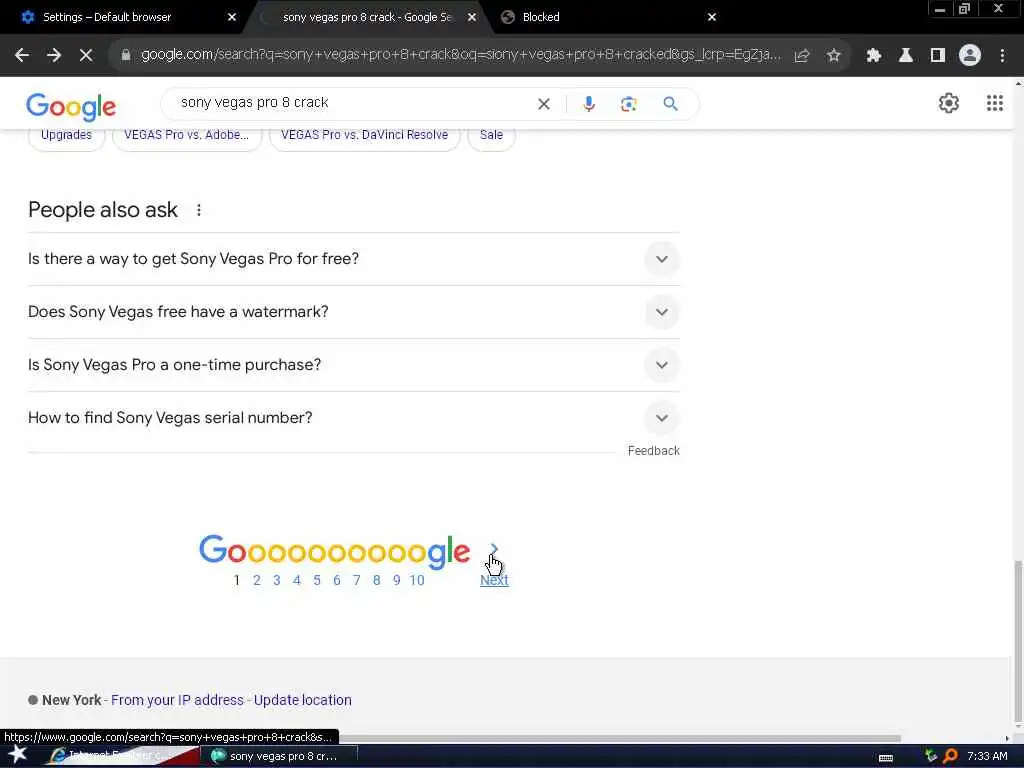1024x768 pixels.
Task: Click the browser address bar URL
Action: (460, 55)
